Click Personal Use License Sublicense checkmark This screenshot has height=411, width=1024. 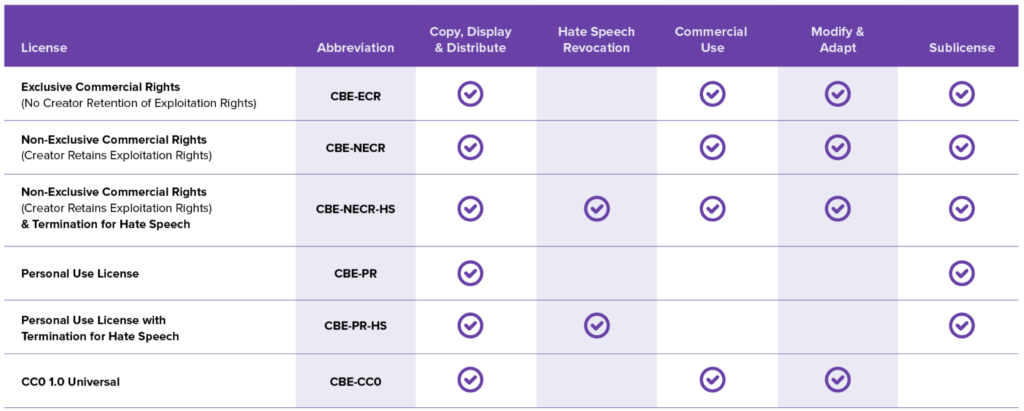point(961,273)
